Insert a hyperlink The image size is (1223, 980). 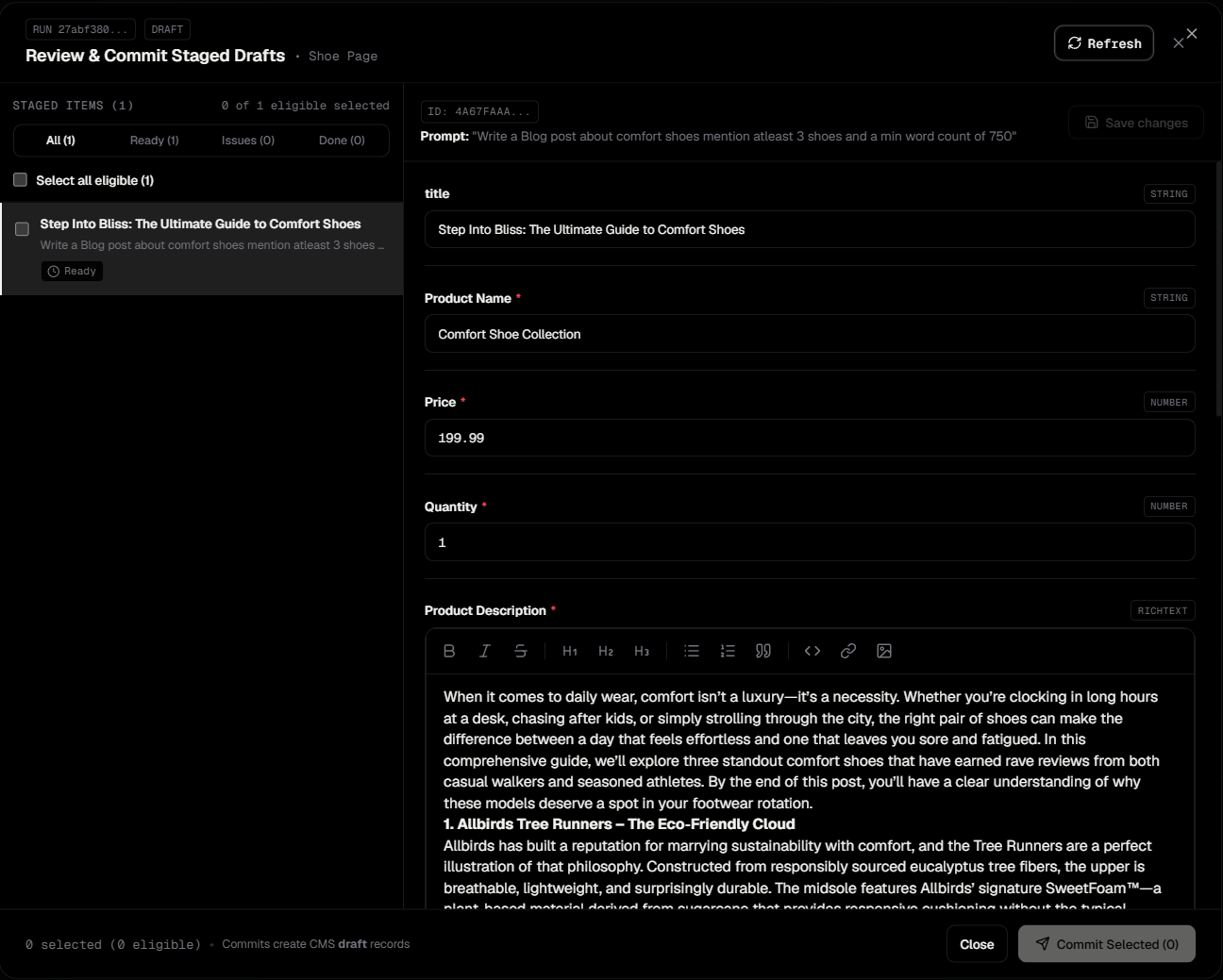(x=848, y=651)
